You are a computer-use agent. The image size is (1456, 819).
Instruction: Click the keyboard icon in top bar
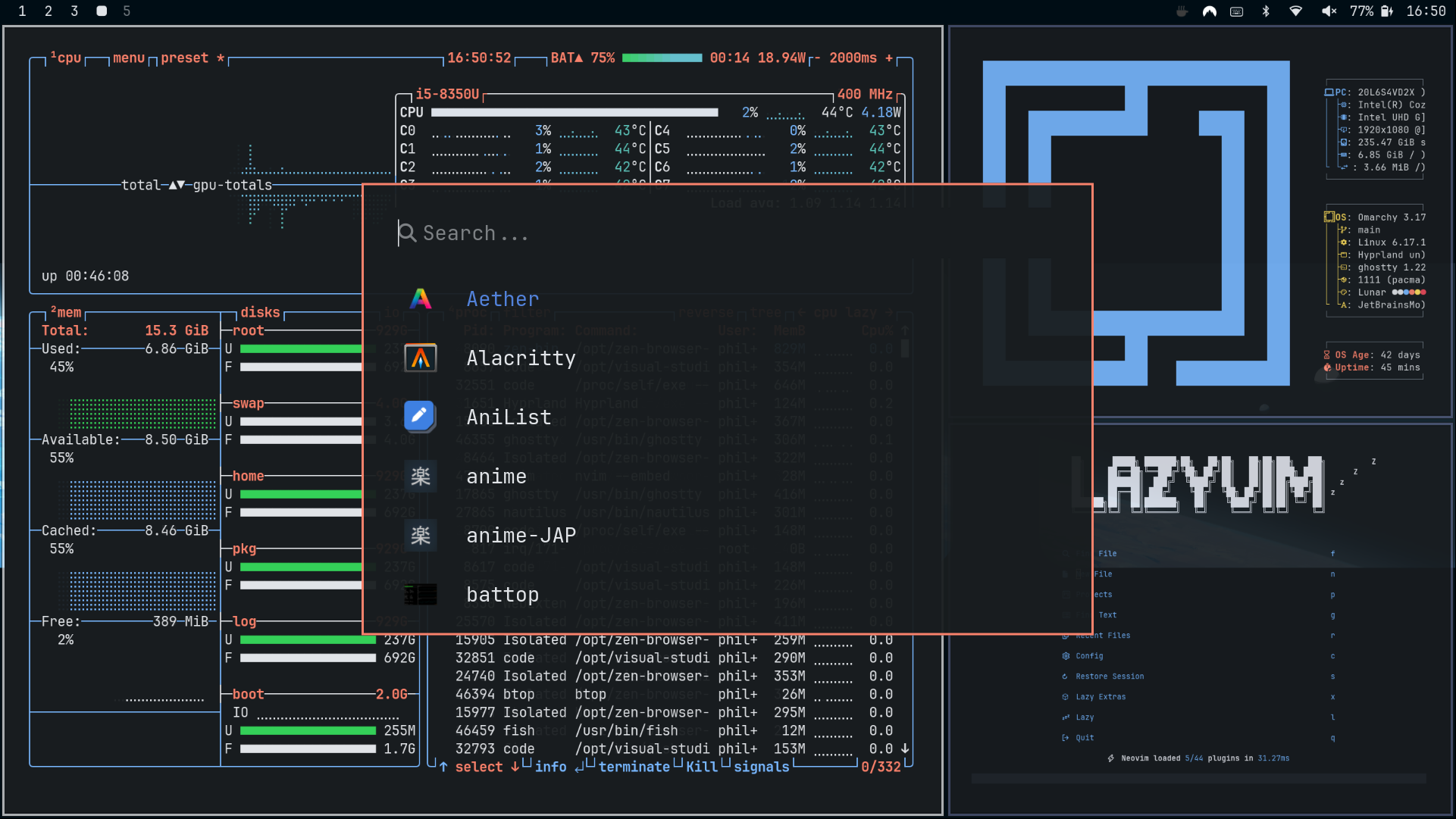point(1237,11)
